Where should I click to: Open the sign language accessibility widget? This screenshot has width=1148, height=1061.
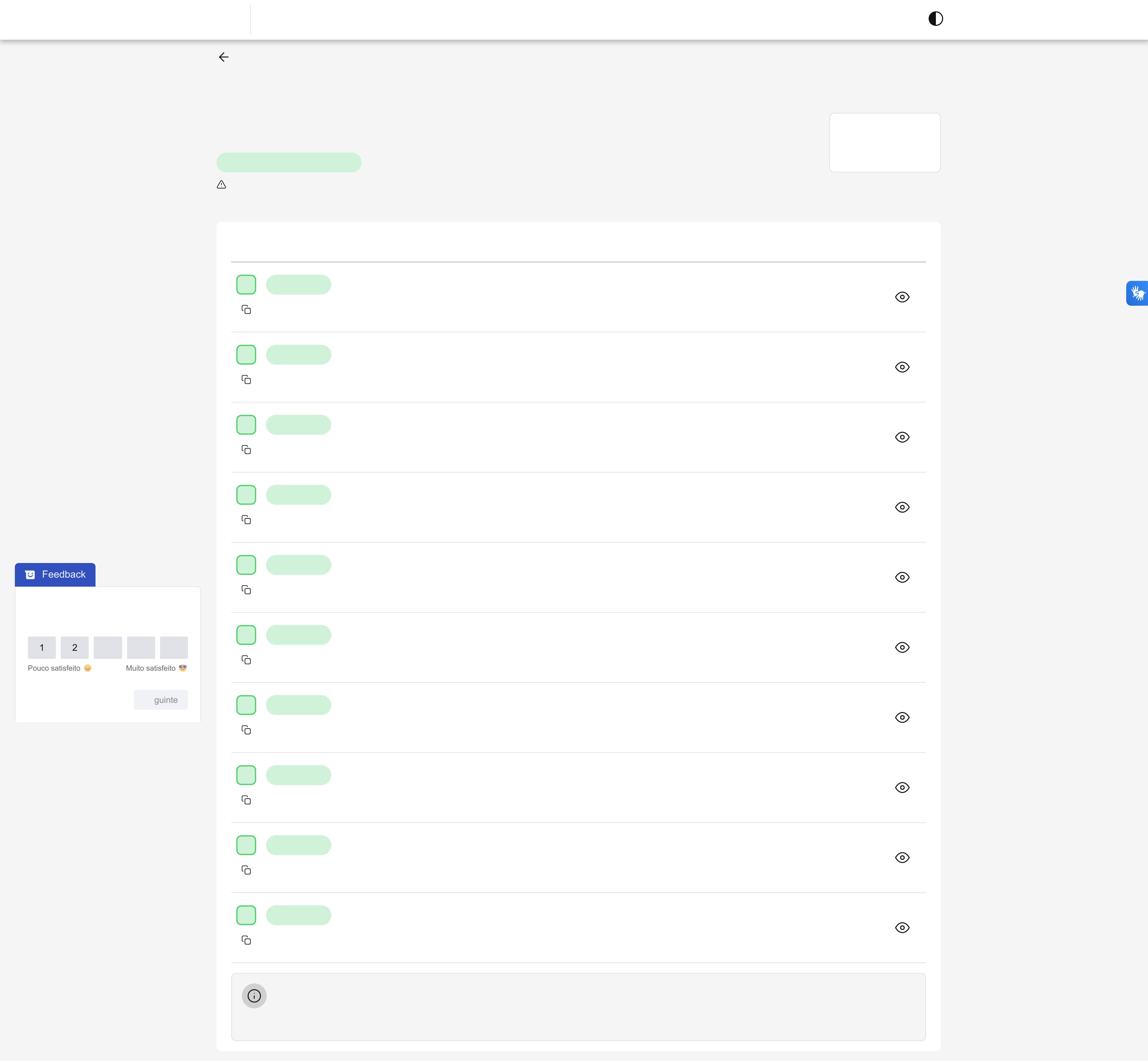click(x=1137, y=293)
